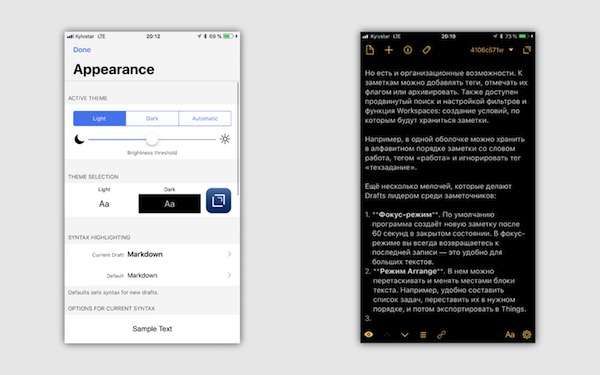The width and height of the screenshot is (600, 375).
Task: Click the Sample Text preview row
Action: coord(152,329)
